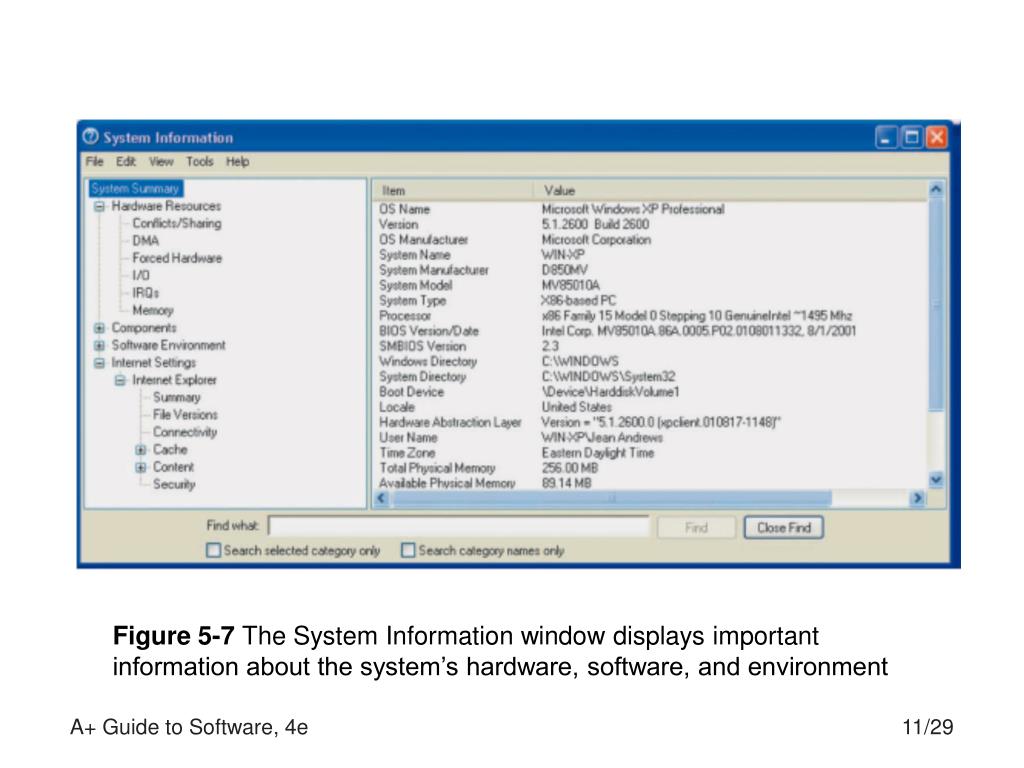
Task: Expand the Cache node
Action: pos(140,450)
